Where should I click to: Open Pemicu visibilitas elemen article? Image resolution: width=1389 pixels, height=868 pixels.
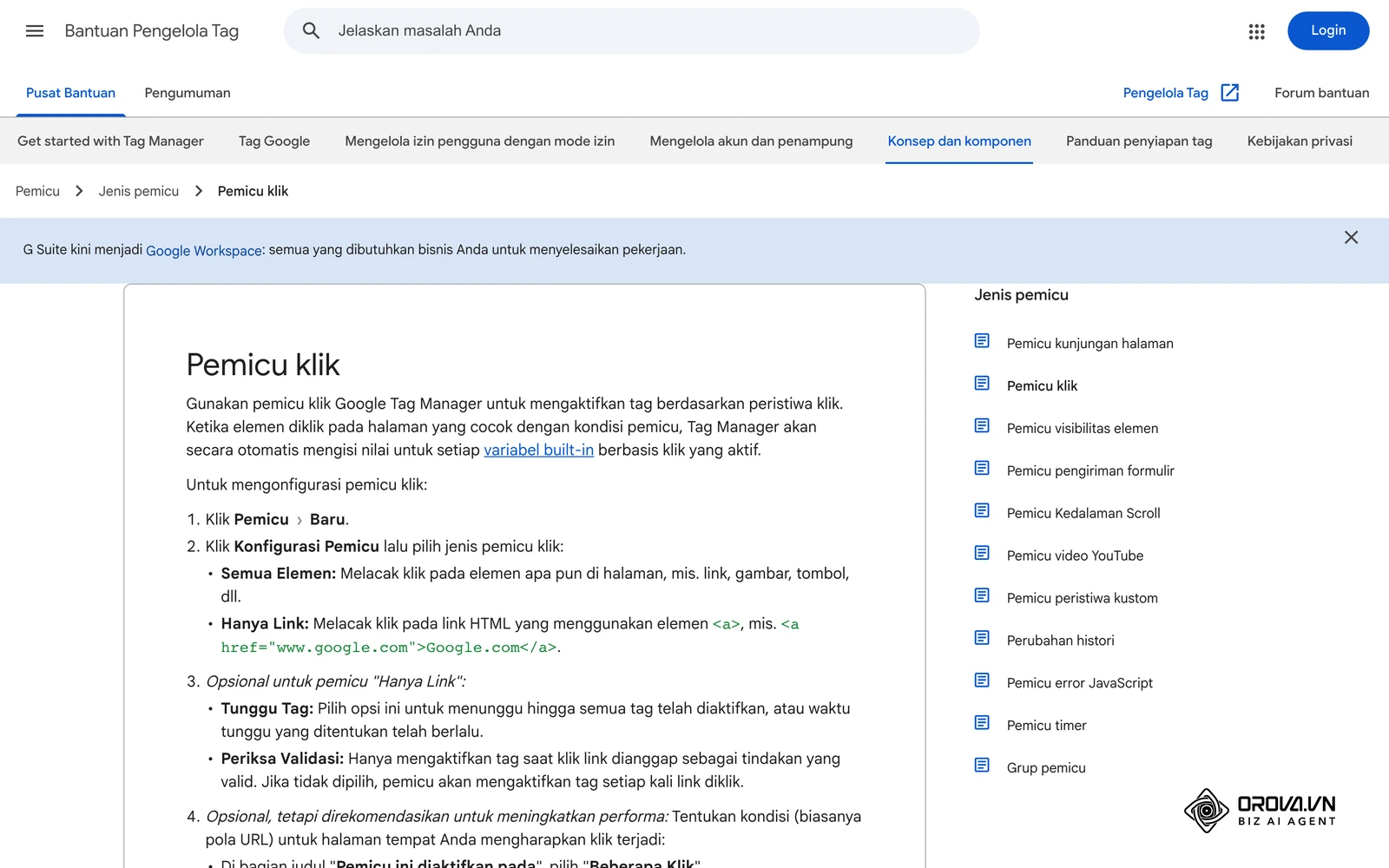click(x=1083, y=428)
